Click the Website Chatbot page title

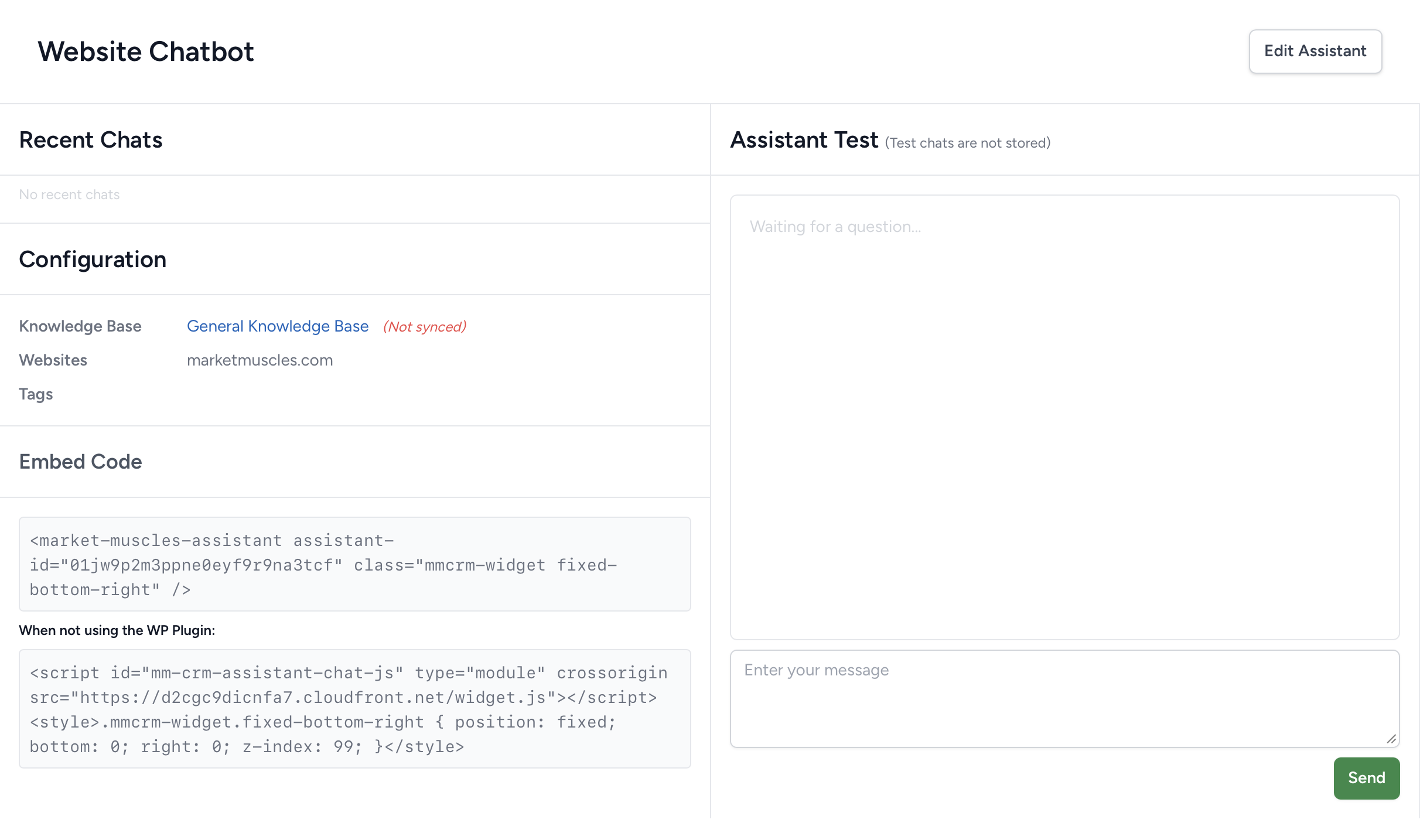[146, 52]
